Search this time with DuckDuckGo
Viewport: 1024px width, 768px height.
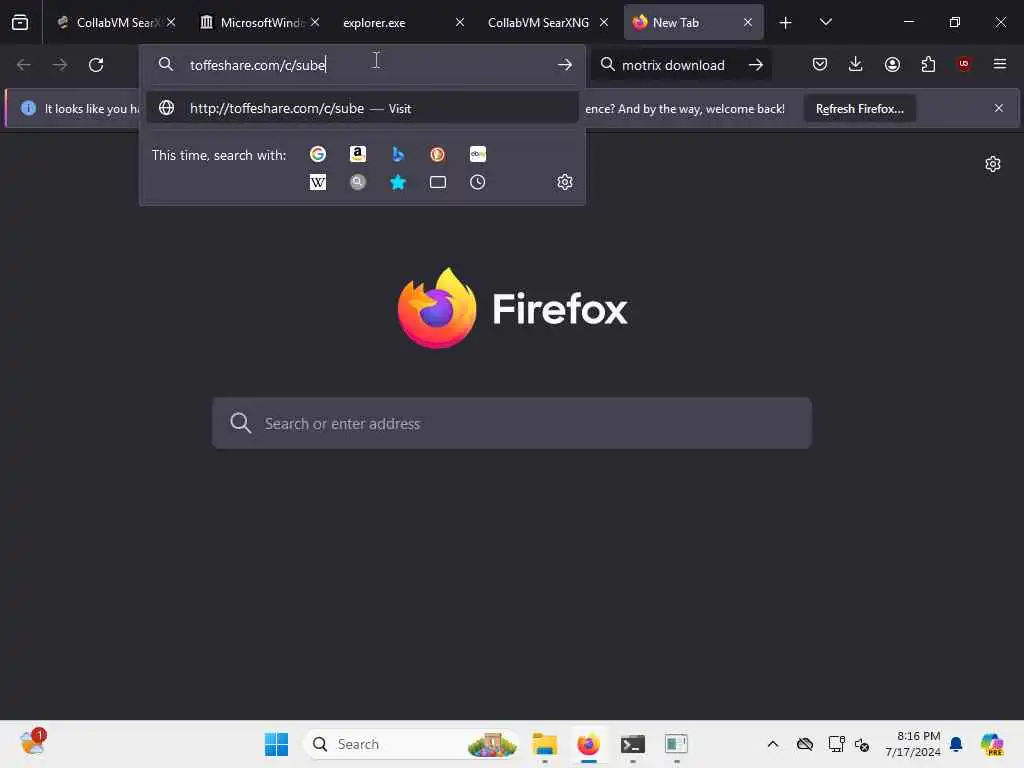(438, 154)
